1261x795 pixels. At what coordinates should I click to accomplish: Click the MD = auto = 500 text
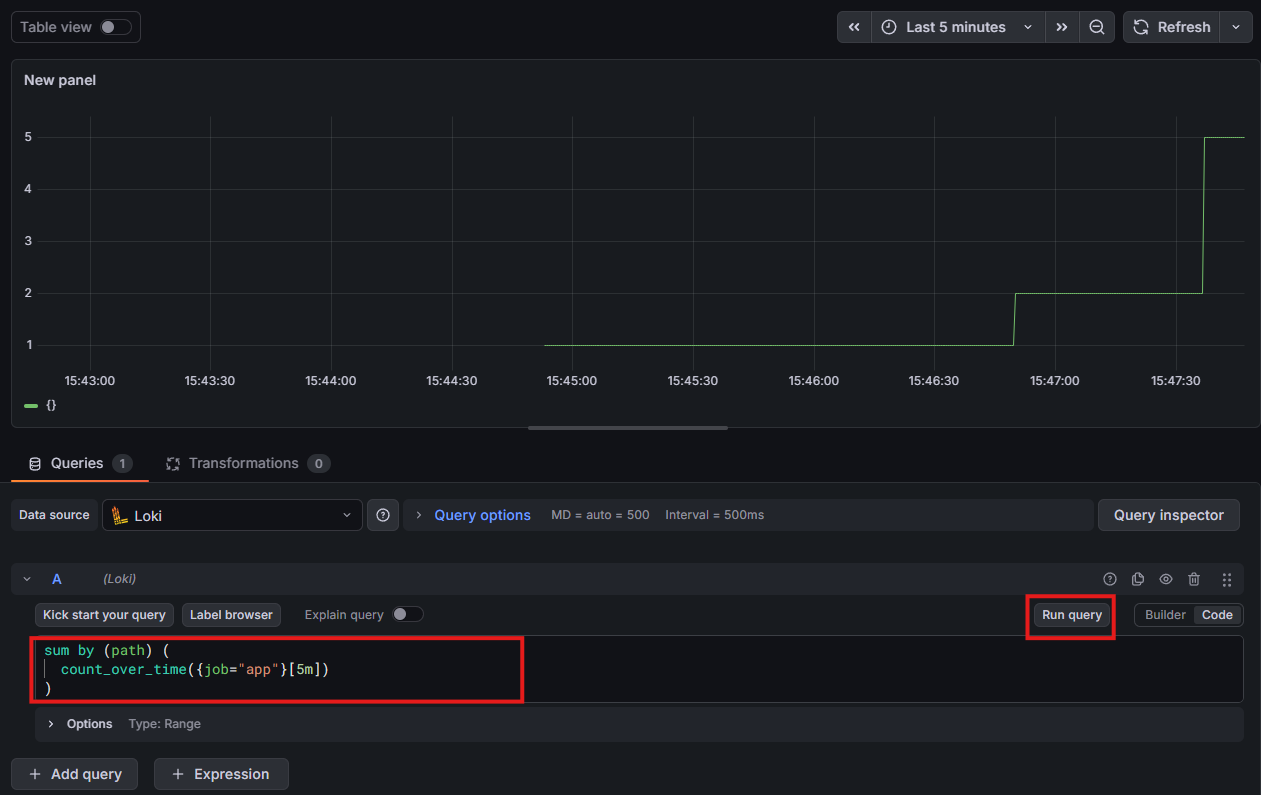tap(600, 515)
